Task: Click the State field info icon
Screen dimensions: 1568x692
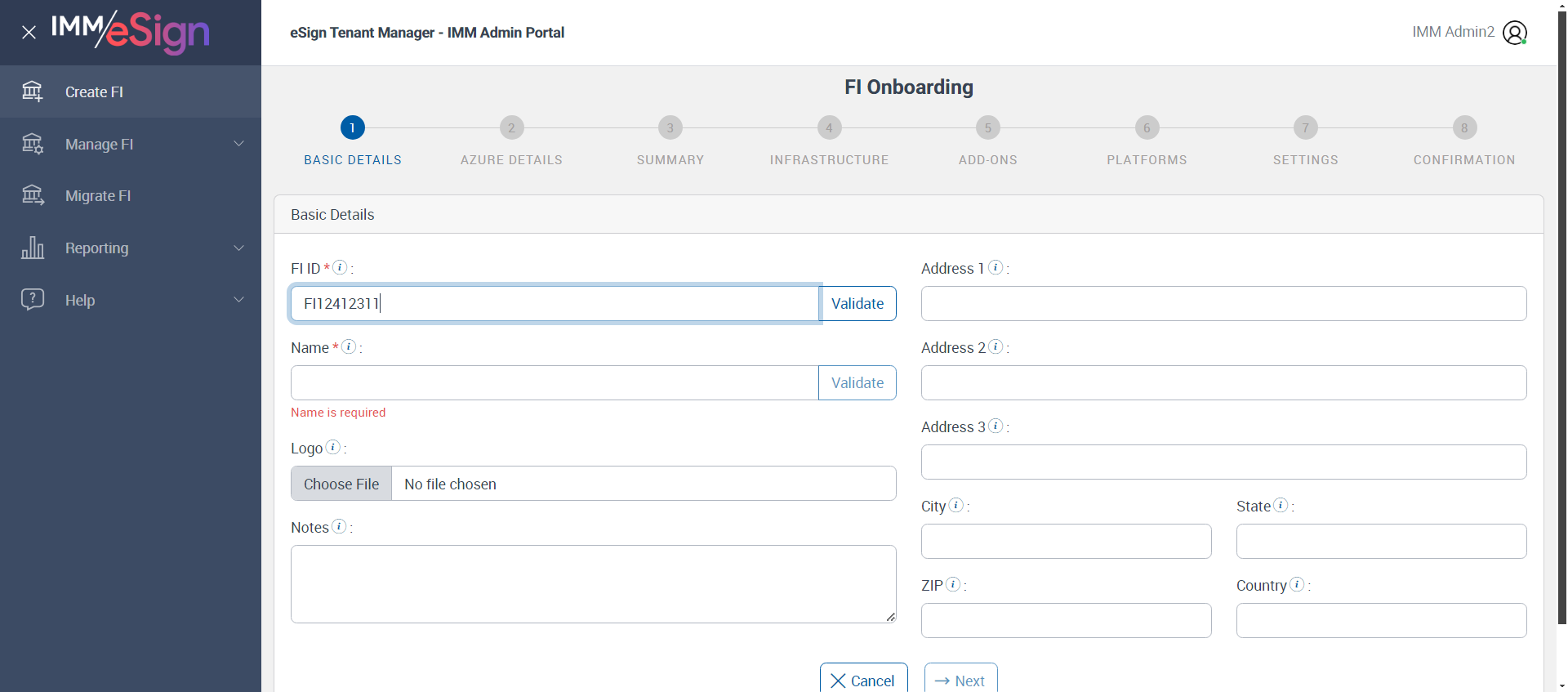Action: 1281,505
